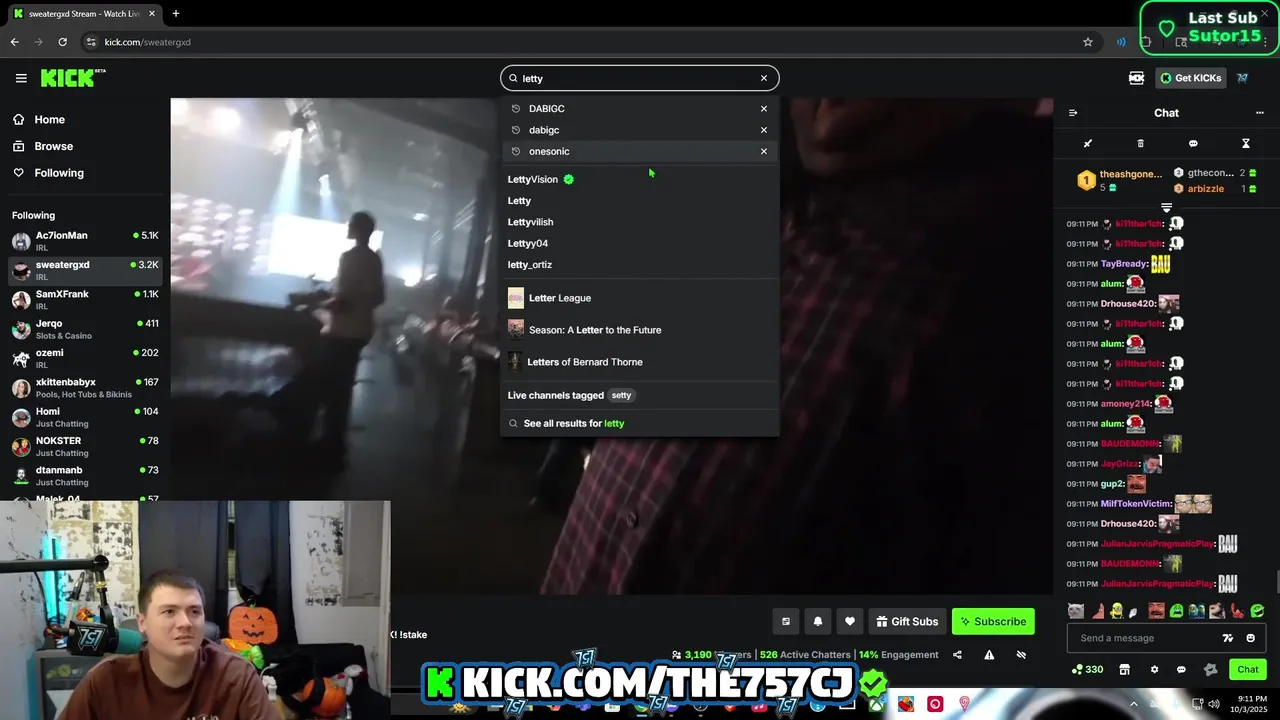Collapse the chat panel arrow icon
Screen dimensions: 1280x720
point(1073,113)
